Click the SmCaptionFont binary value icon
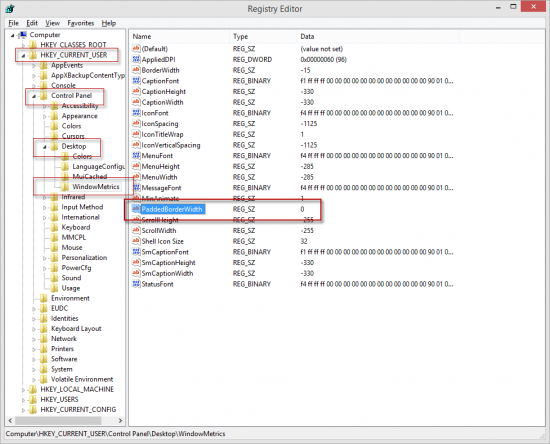This screenshot has height=444, width=550. tap(136, 252)
